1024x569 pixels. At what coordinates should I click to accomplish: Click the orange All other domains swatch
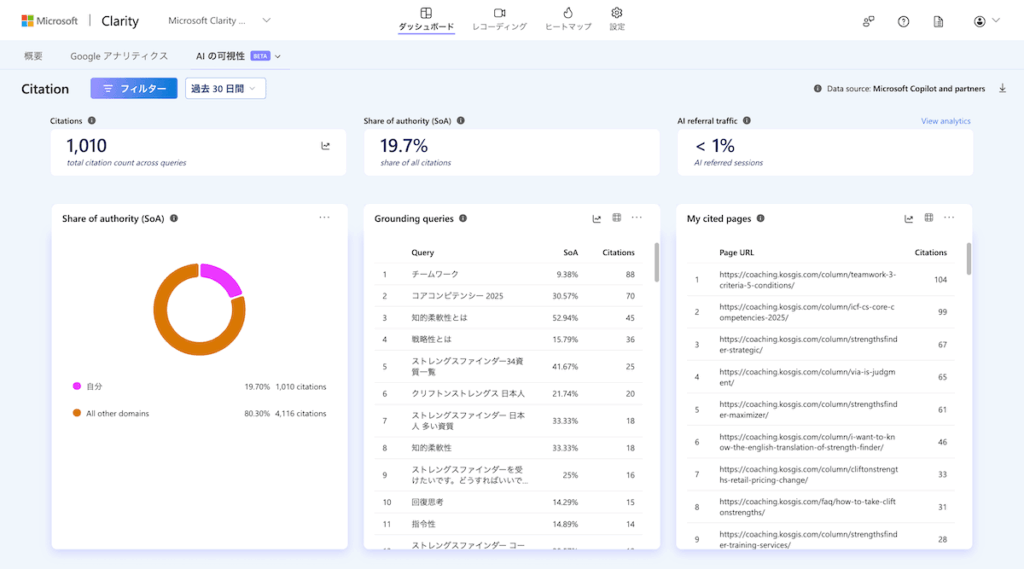point(76,413)
